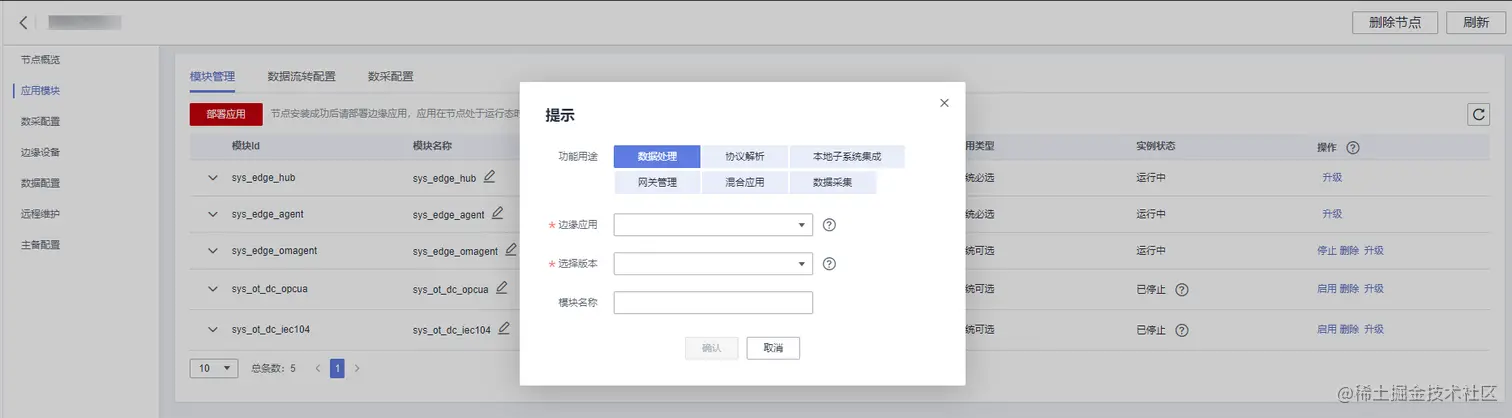
Task: Switch to 数据流转配置 tab
Action: tap(301, 76)
